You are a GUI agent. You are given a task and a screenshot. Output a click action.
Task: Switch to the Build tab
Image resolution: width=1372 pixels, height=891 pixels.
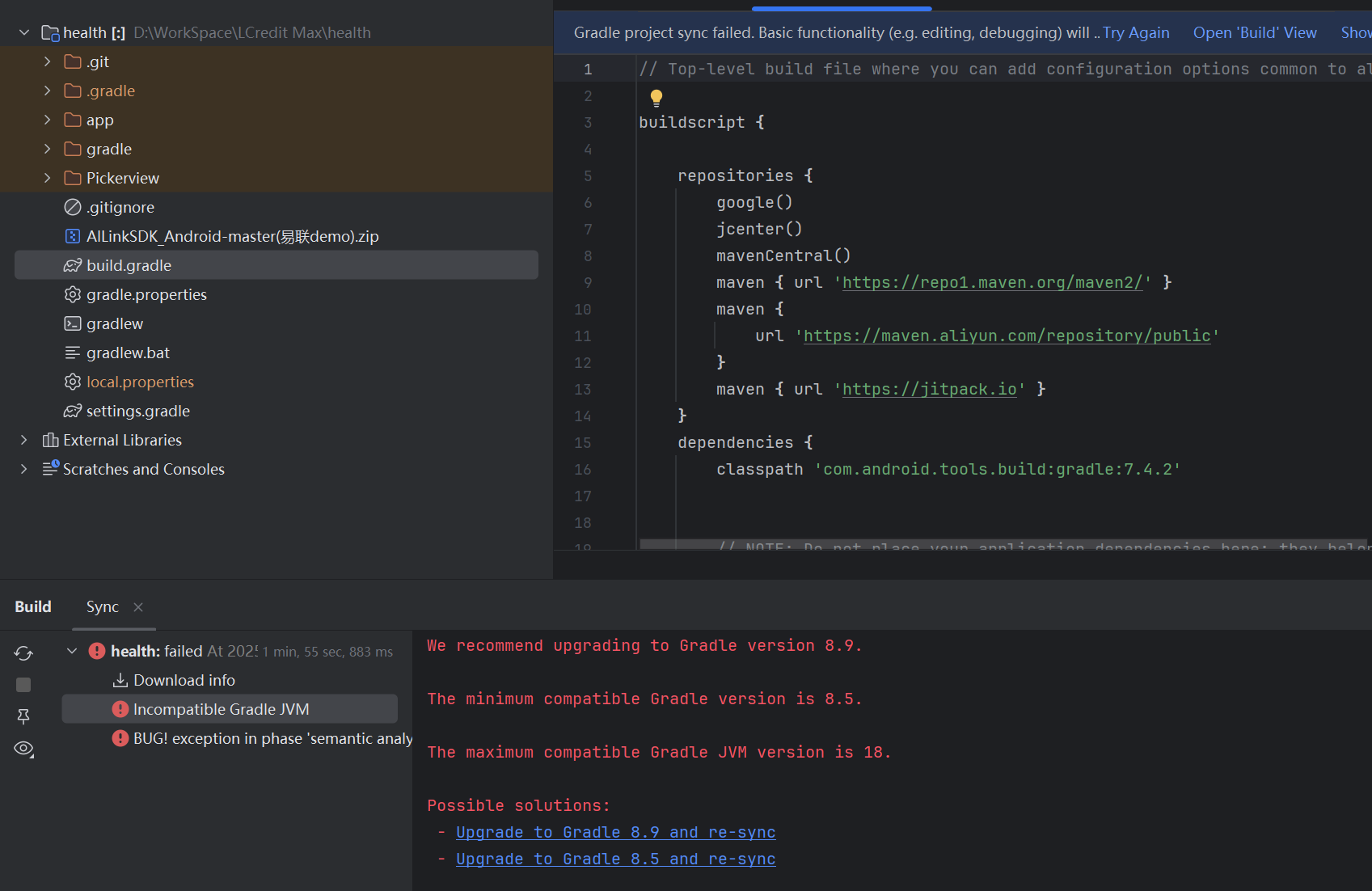pyautogui.click(x=33, y=606)
